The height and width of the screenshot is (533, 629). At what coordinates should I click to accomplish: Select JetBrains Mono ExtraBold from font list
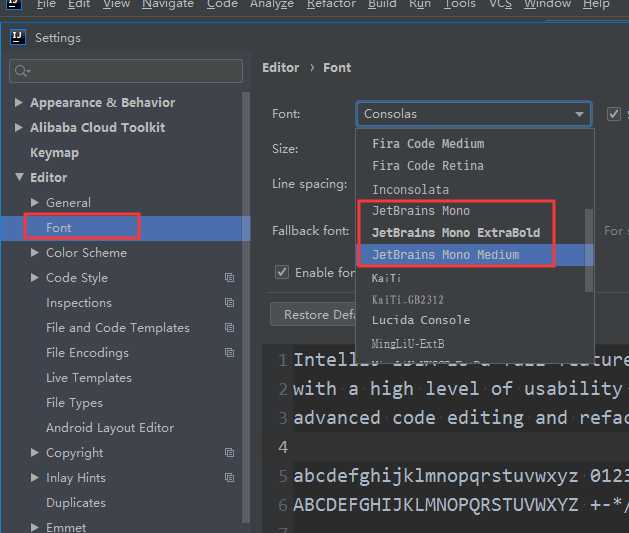coord(455,233)
